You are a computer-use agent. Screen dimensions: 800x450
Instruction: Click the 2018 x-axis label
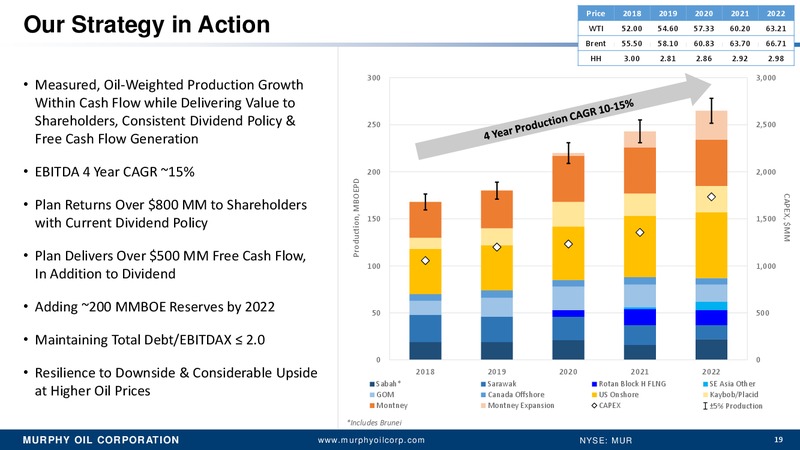(425, 371)
